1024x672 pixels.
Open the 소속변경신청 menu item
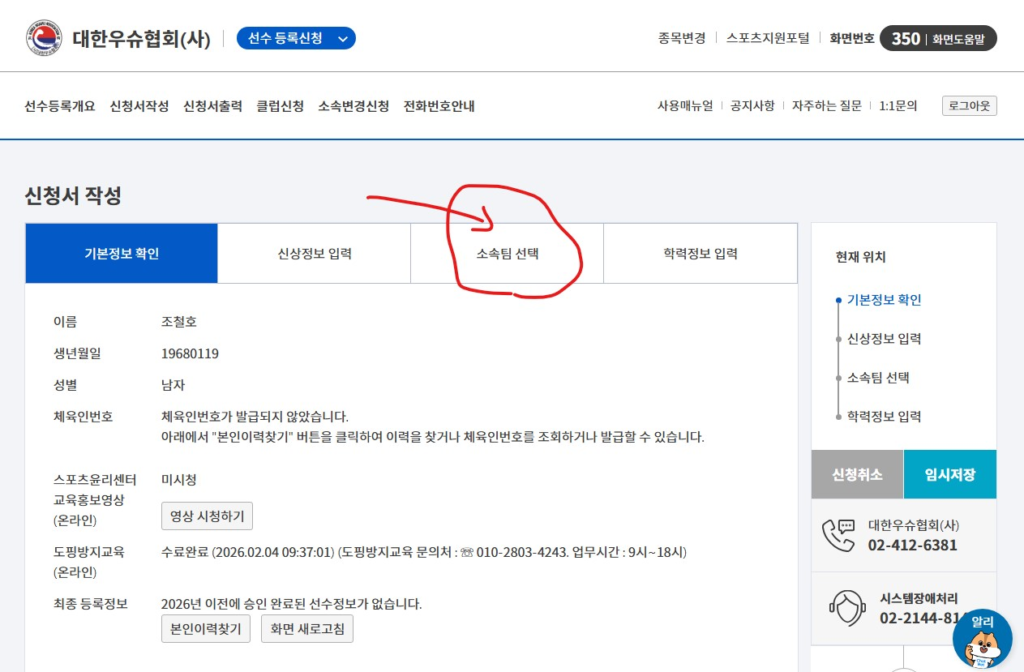tap(353, 106)
